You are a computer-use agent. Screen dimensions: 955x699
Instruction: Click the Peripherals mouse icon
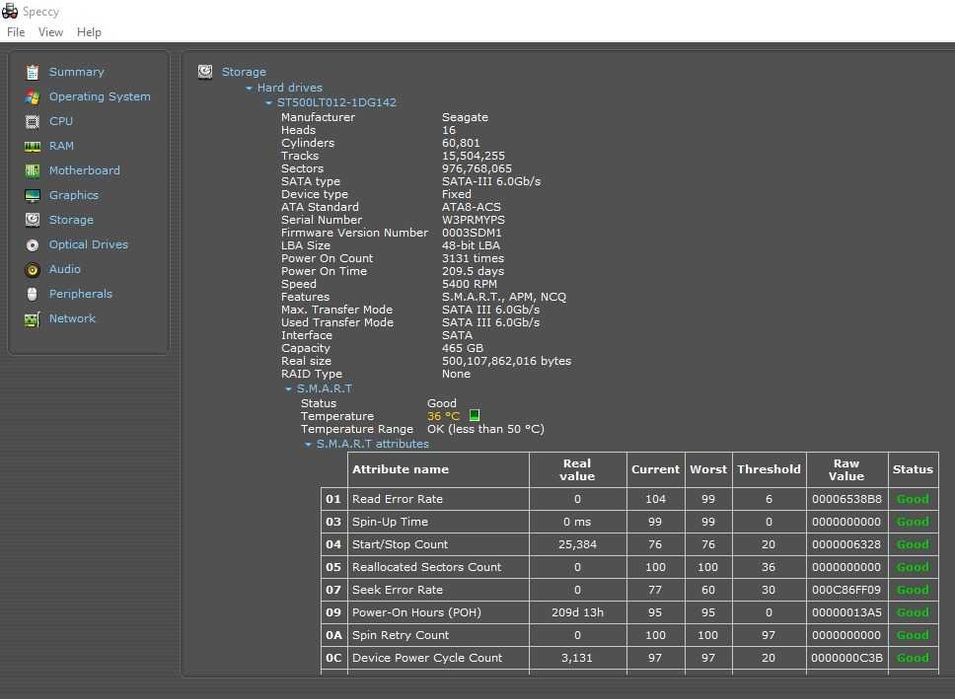tap(33, 294)
